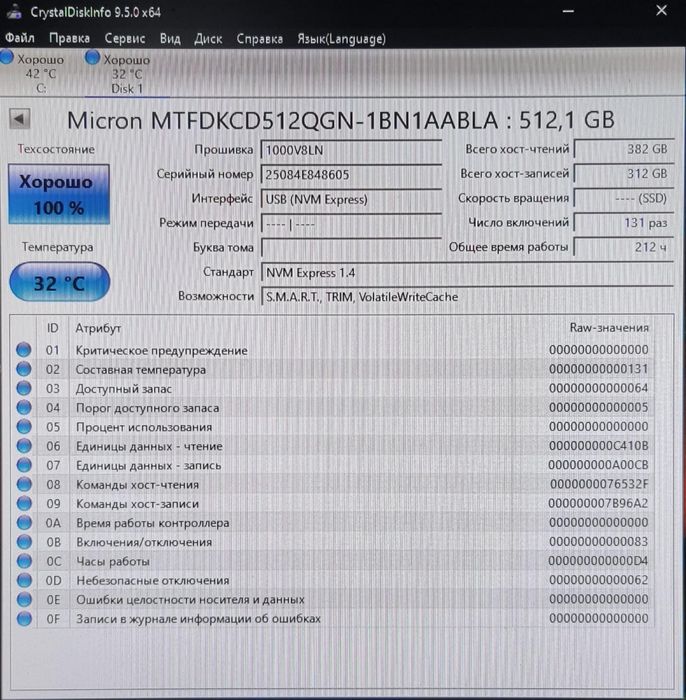Click the status dot for attribute 06
The width and height of the screenshot is (686, 700).
click(x=24, y=446)
